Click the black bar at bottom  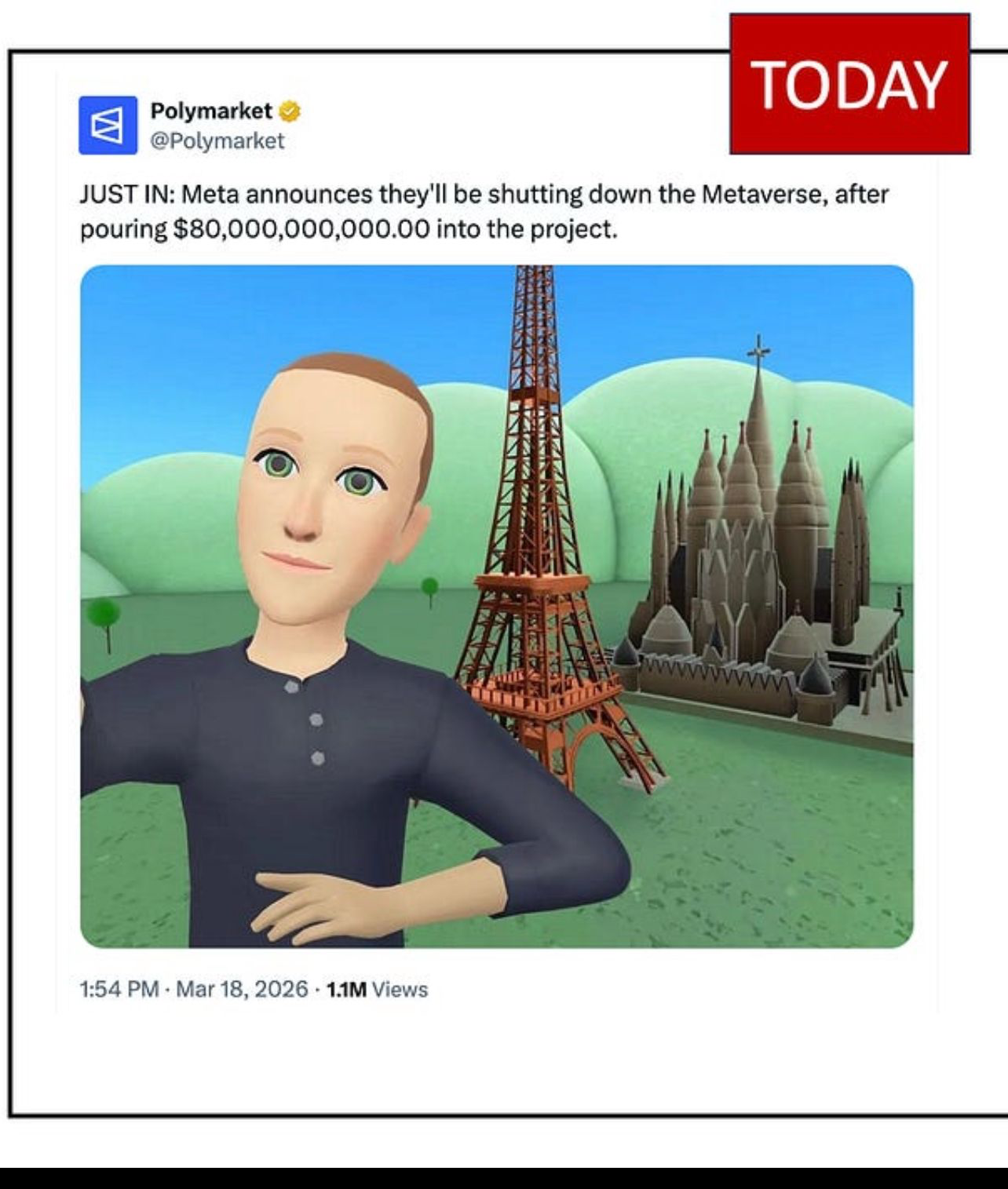pyautogui.click(x=504, y=1177)
